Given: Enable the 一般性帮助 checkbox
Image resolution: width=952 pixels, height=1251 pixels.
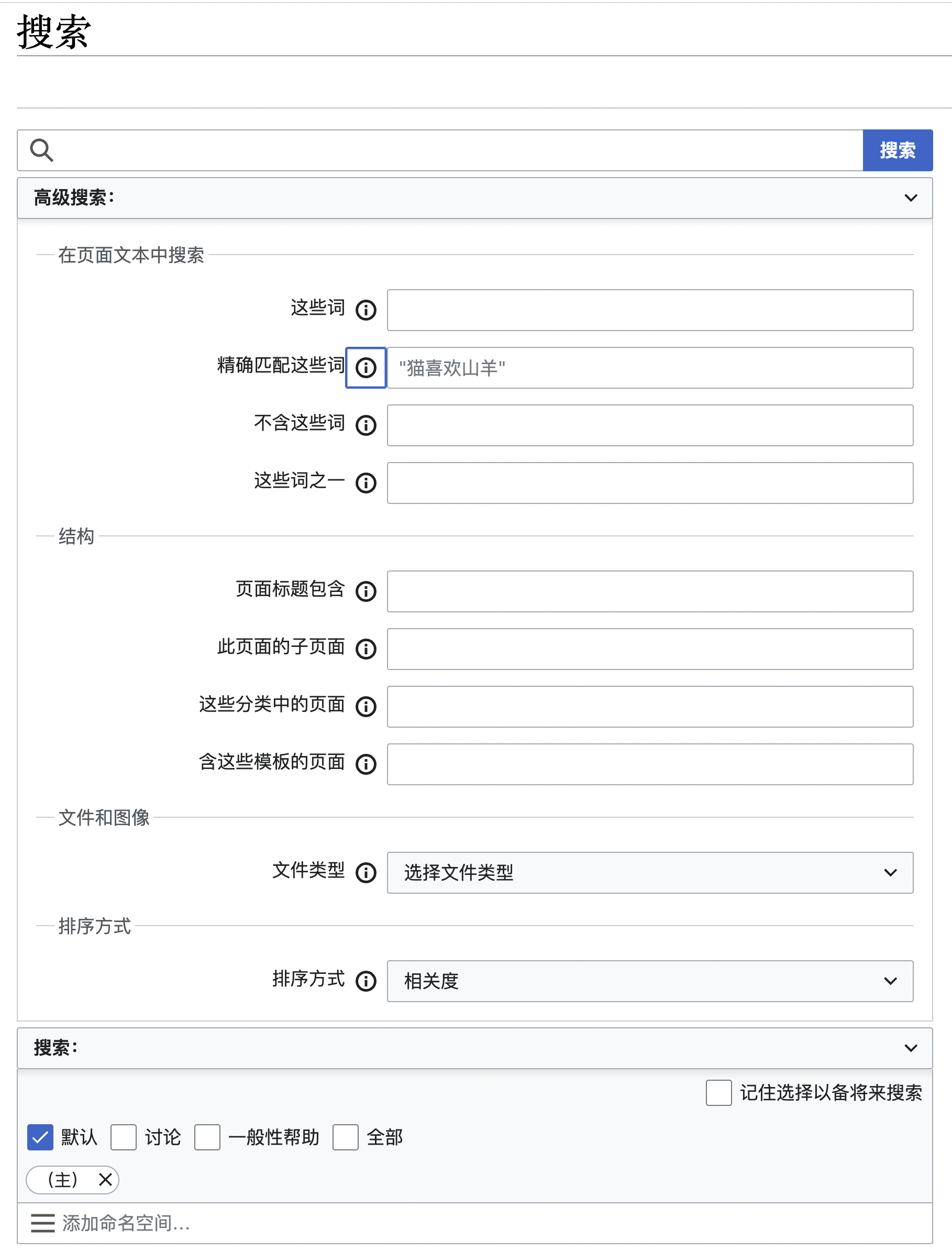Looking at the screenshot, I should point(207,1137).
